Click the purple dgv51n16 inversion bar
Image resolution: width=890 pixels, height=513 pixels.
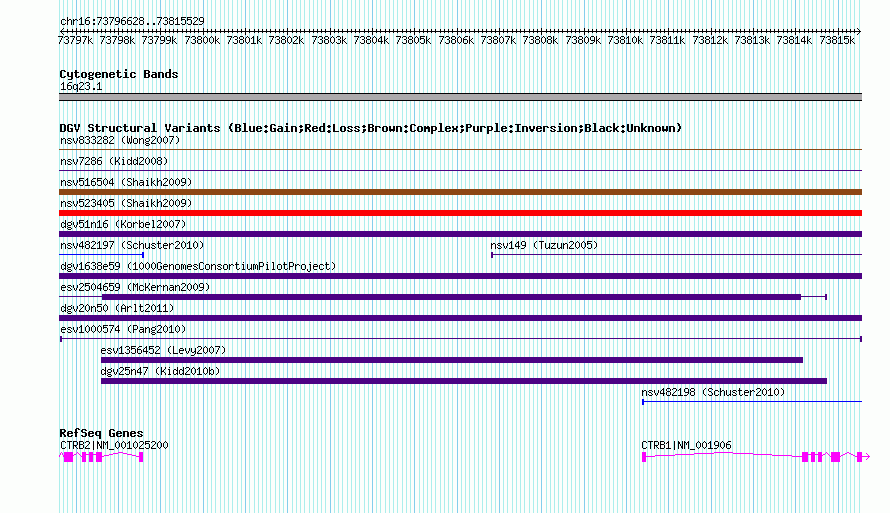click(x=460, y=234)
